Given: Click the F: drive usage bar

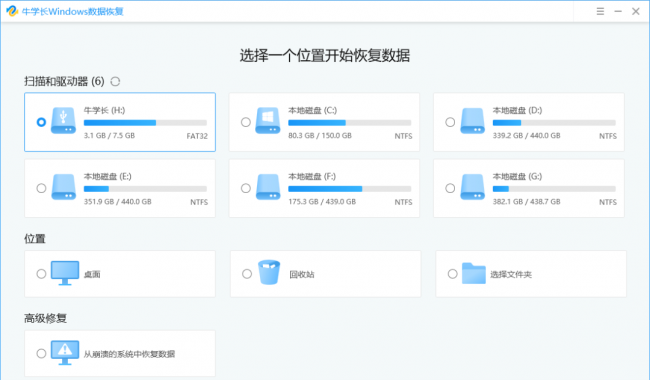Looking at the screenshot, I should (349, 189).
